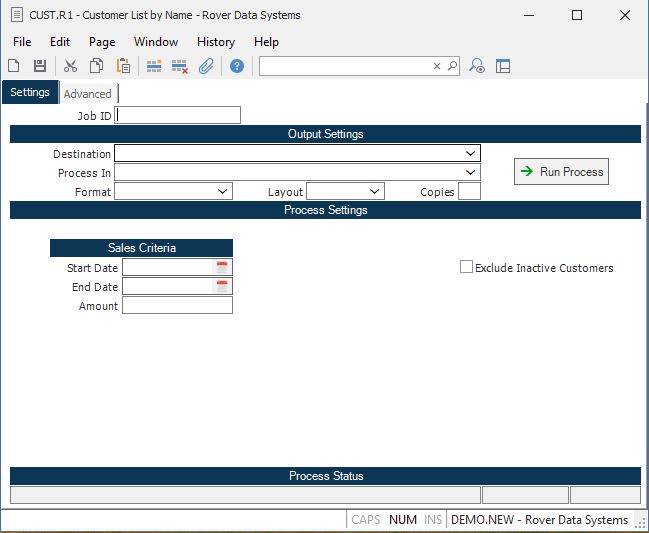The width and height of the screenshot is (649, 533).
Task: Open the Layout dropdown list
Action: click(x=374, y=191)
